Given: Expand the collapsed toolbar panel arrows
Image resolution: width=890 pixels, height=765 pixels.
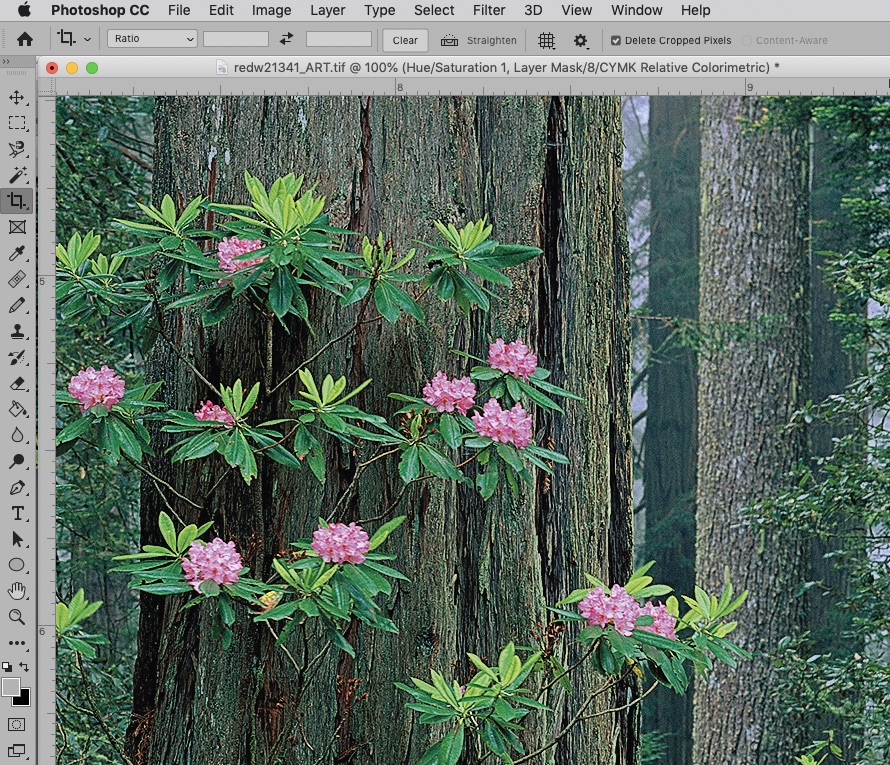Looking at the screenshot, I should [x=6, y=61].
